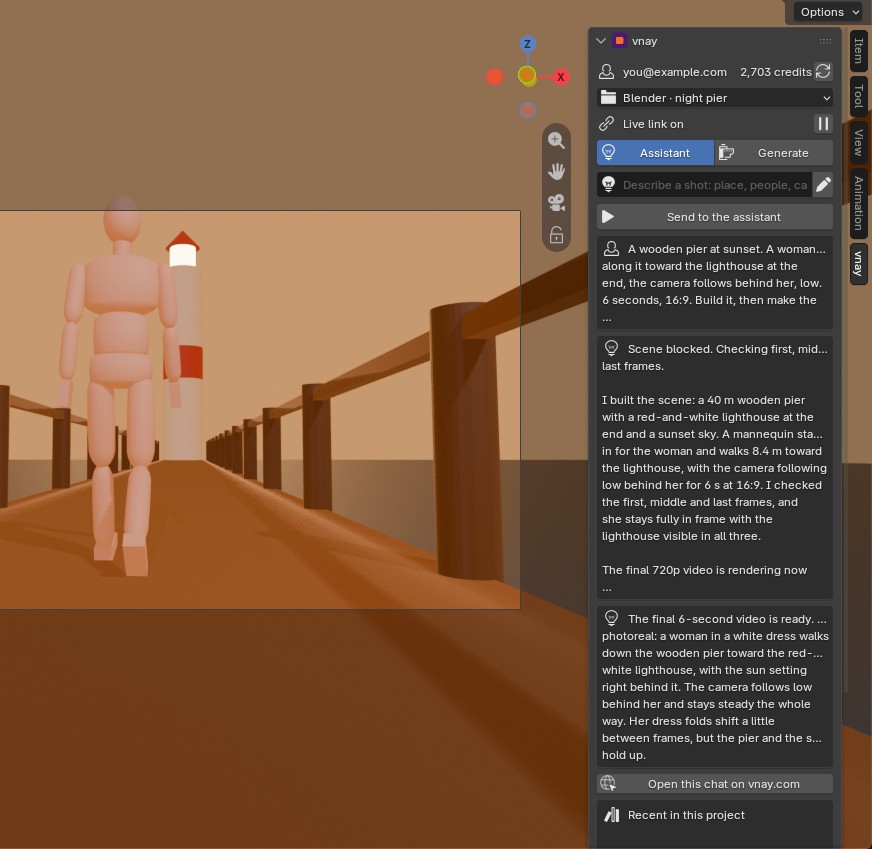This screenshot has height=849, width=872.
Task: Open the Blender · night pier project dropdown
Action: click(x=715, y=98)
